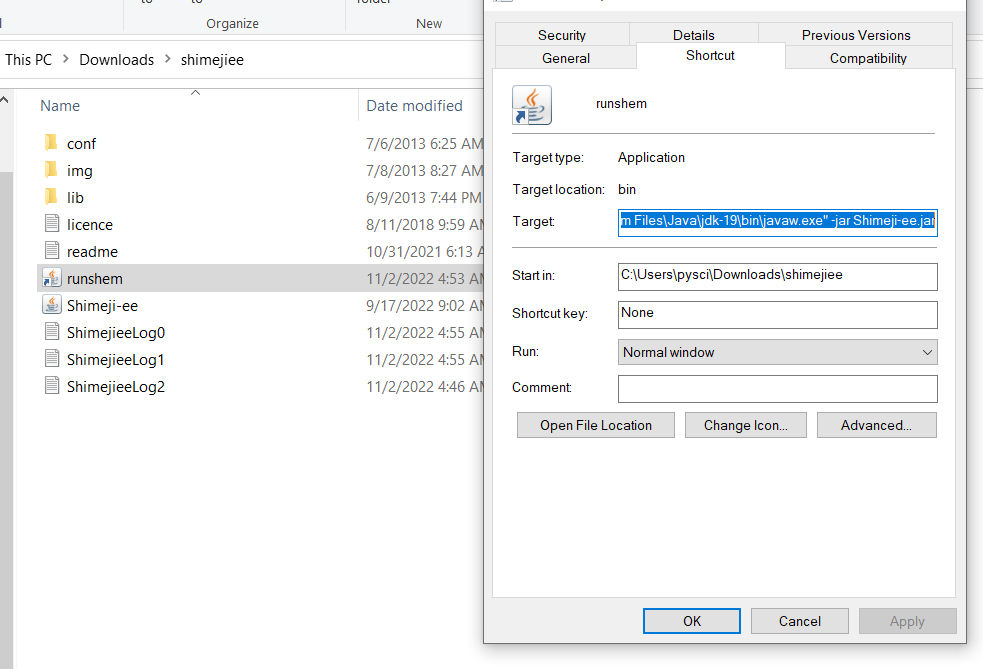This screenshot has height=669, width=983.
Task: Click the Comment input field
Action: pyautogui.click(x=777, y=389)
